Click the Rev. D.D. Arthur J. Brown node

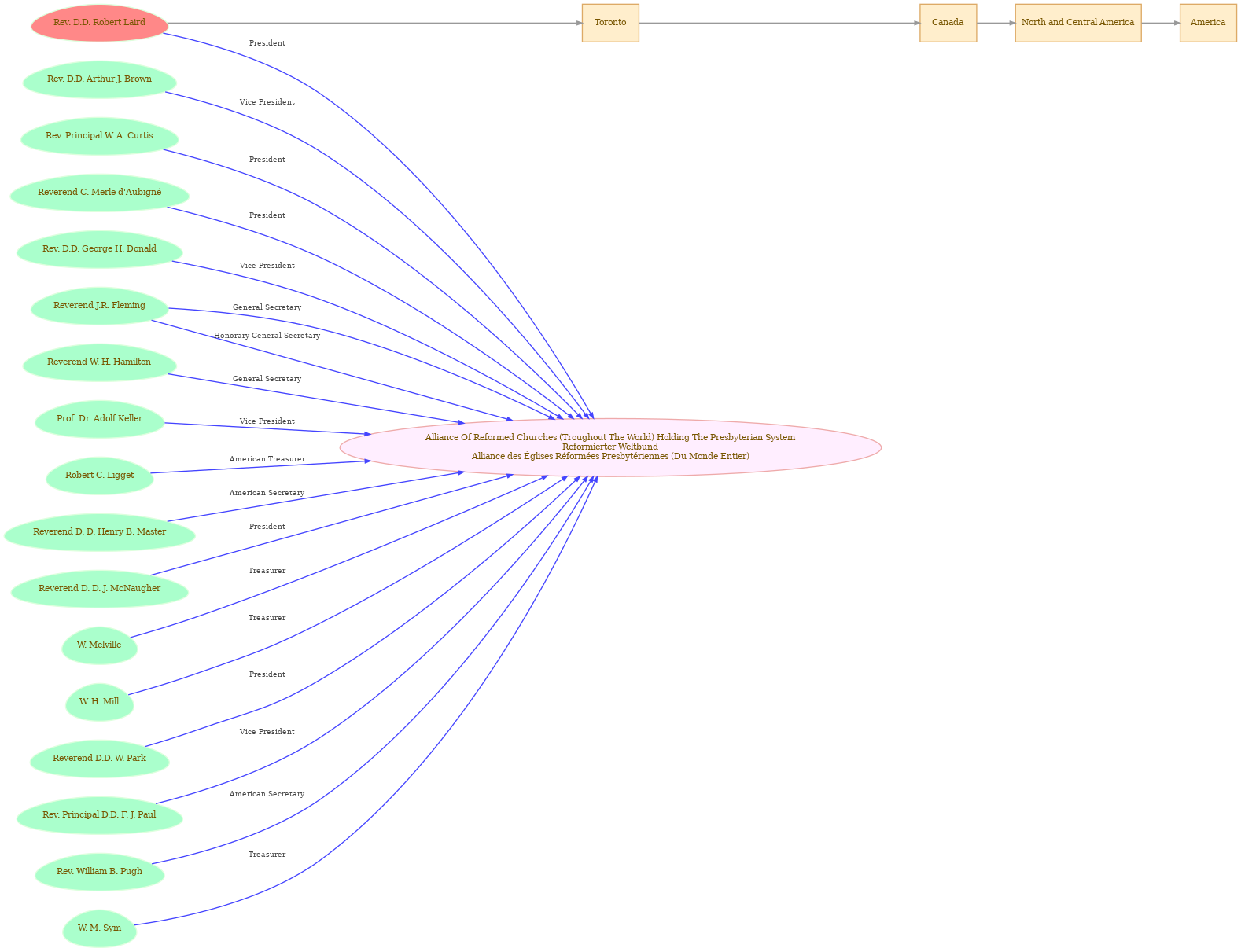[100, 79]
